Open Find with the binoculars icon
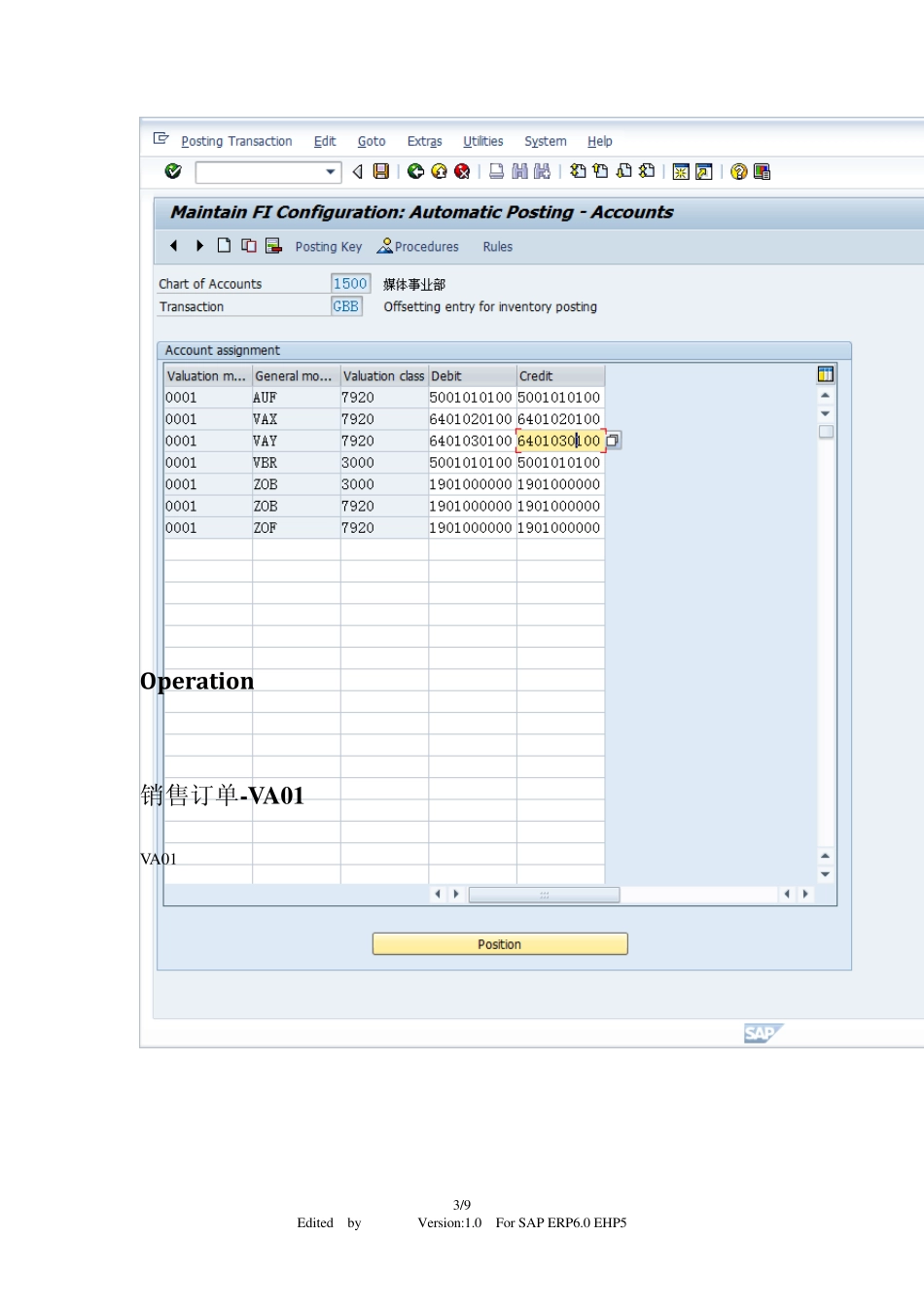This screenshot has width=924, height=1307. [x=519, y=171]
